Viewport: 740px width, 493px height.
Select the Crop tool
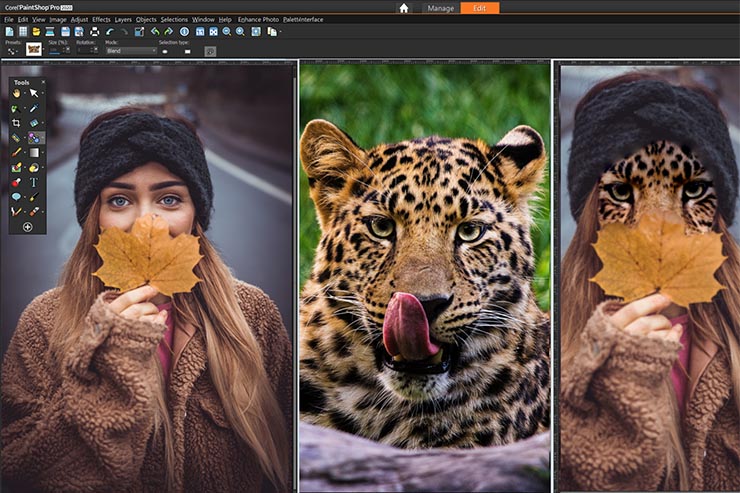[x=16, y=123]
